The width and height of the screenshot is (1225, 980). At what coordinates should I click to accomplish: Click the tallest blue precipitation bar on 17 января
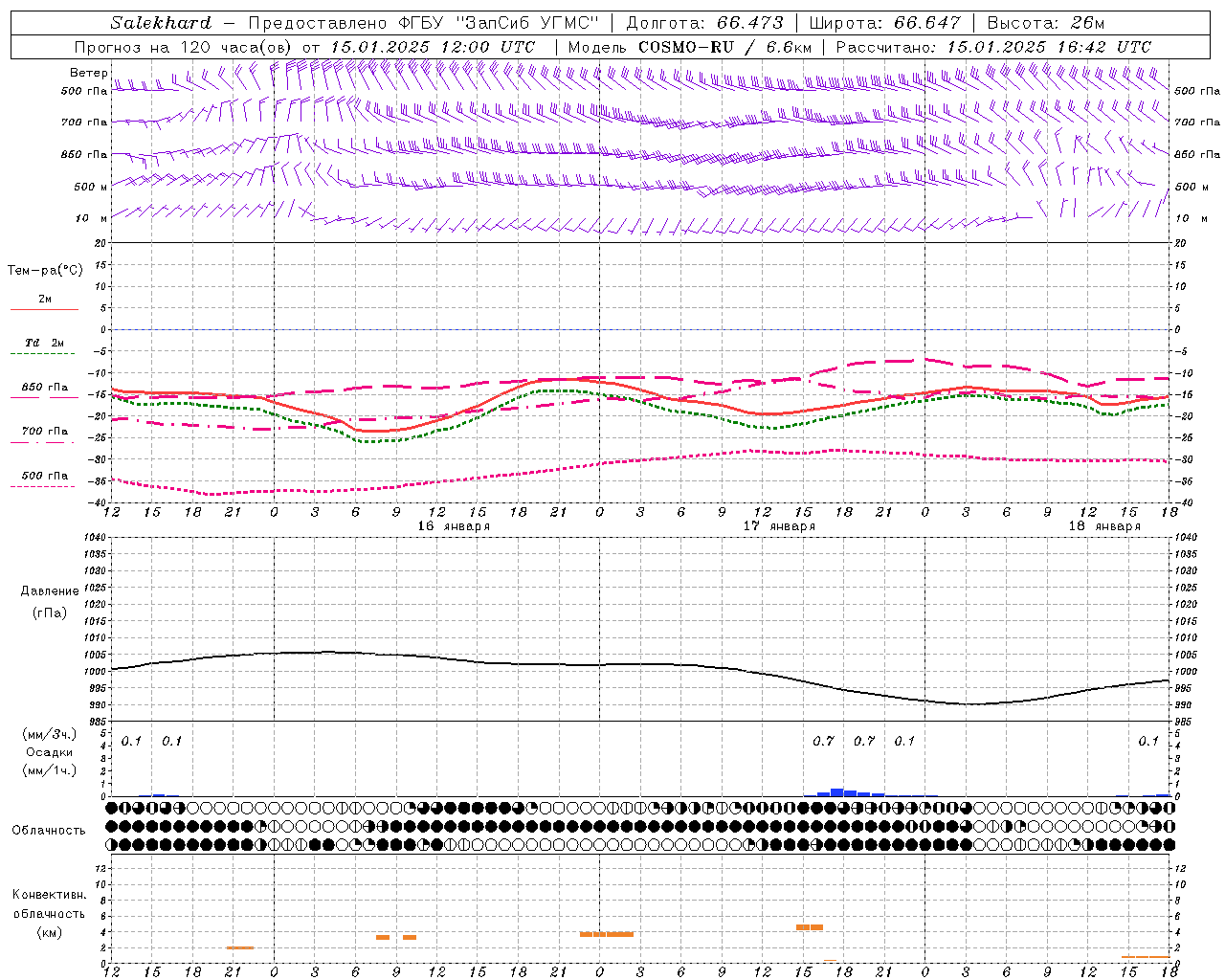(837, 792)
